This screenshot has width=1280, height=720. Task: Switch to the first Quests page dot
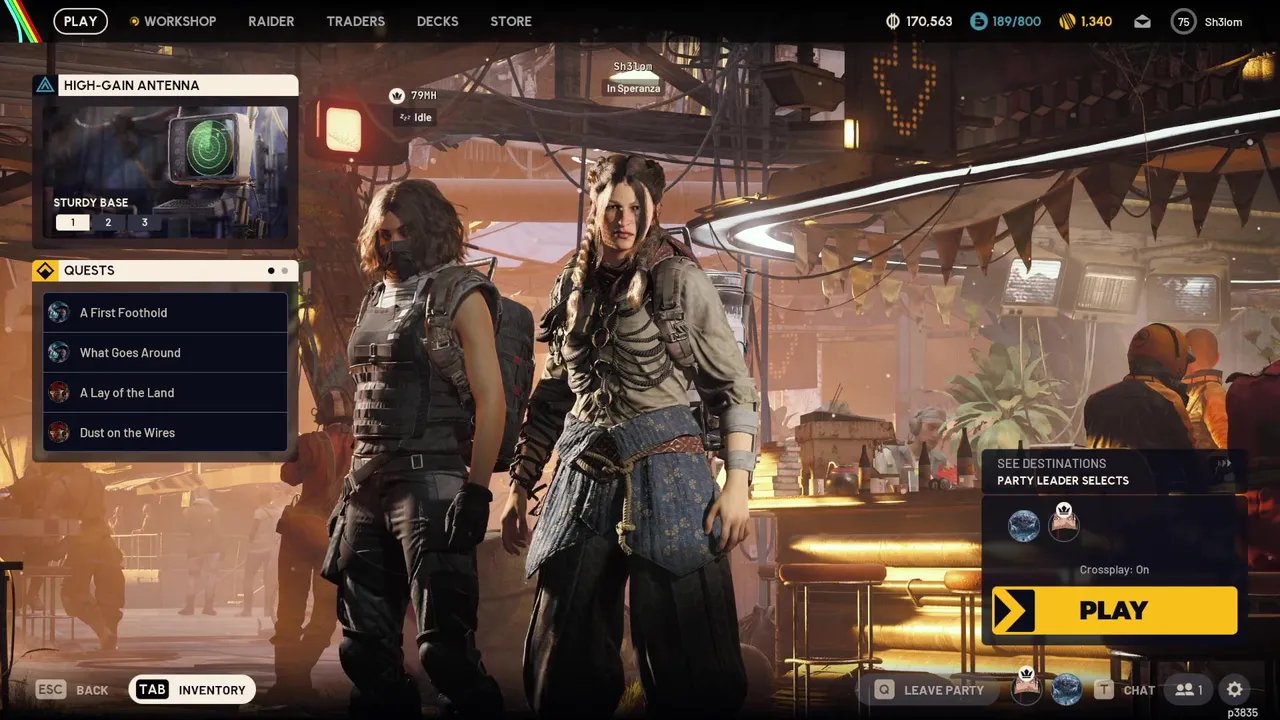[271, 270]
